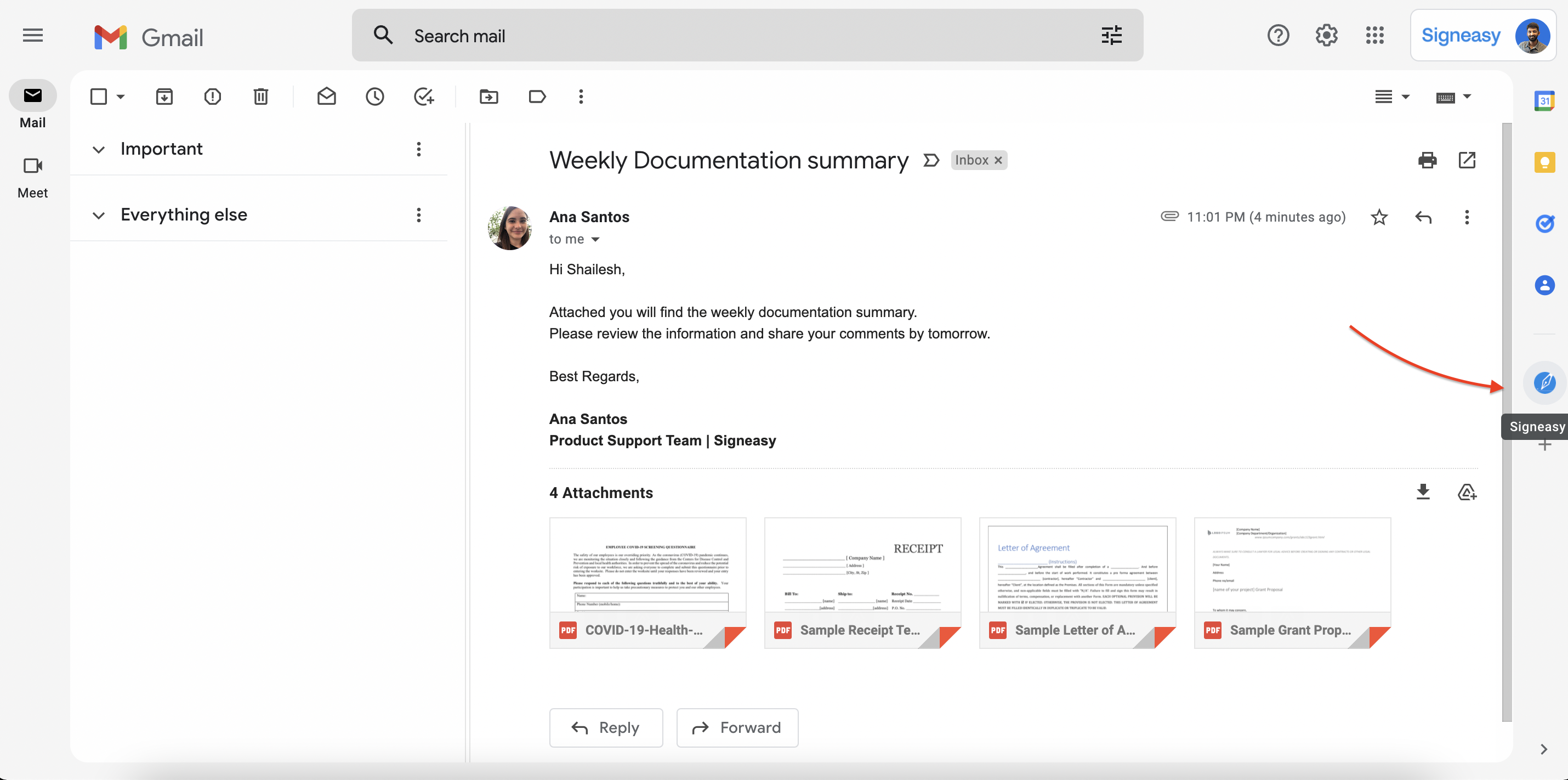Click the attachment paperclip indicator
This screenshot has height=780, width=1568.
[1169, 216]
